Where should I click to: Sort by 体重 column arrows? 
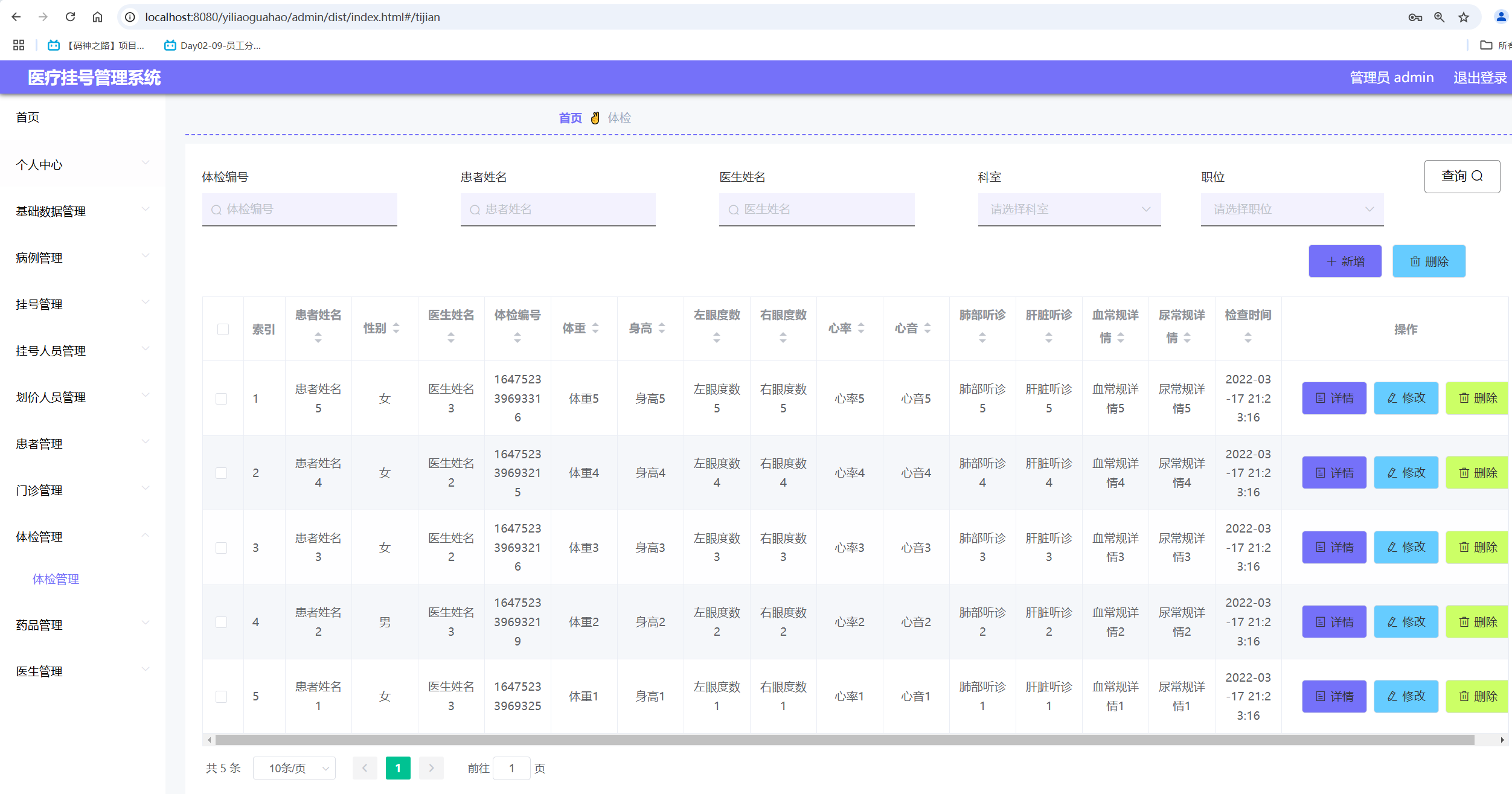pyautogui.click(x=595, y=328)
